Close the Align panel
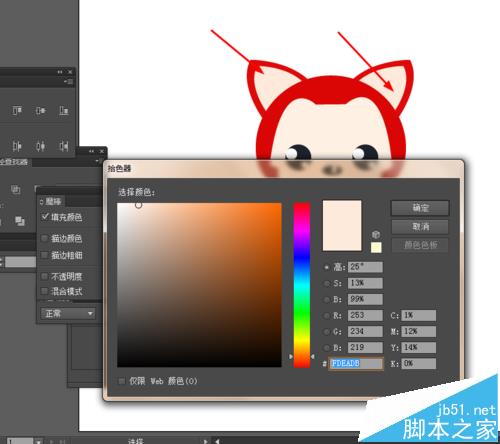This screenshot has height=444, width=500. click(x=70, y=72)
